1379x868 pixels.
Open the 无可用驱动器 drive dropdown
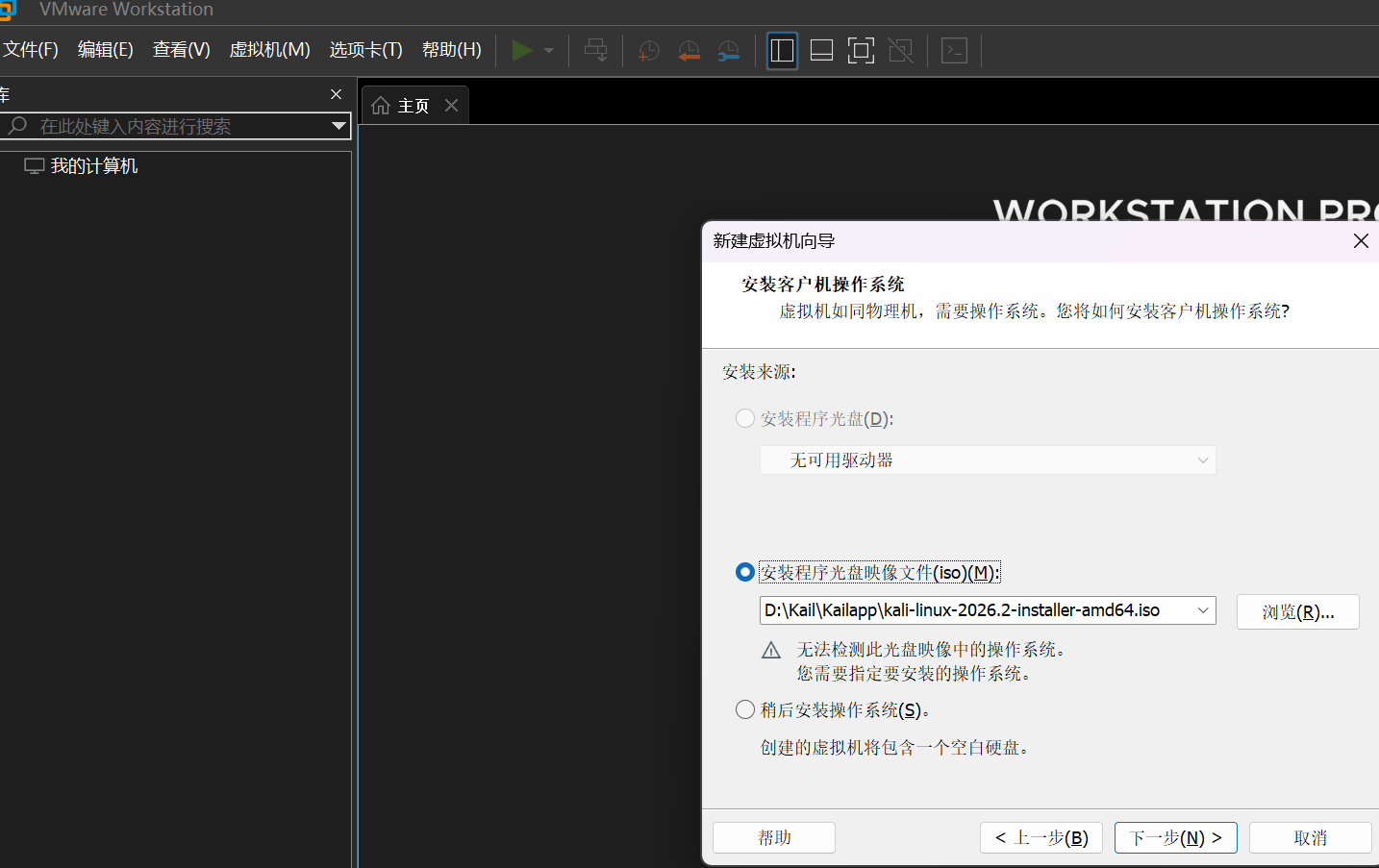click(989, 460)
